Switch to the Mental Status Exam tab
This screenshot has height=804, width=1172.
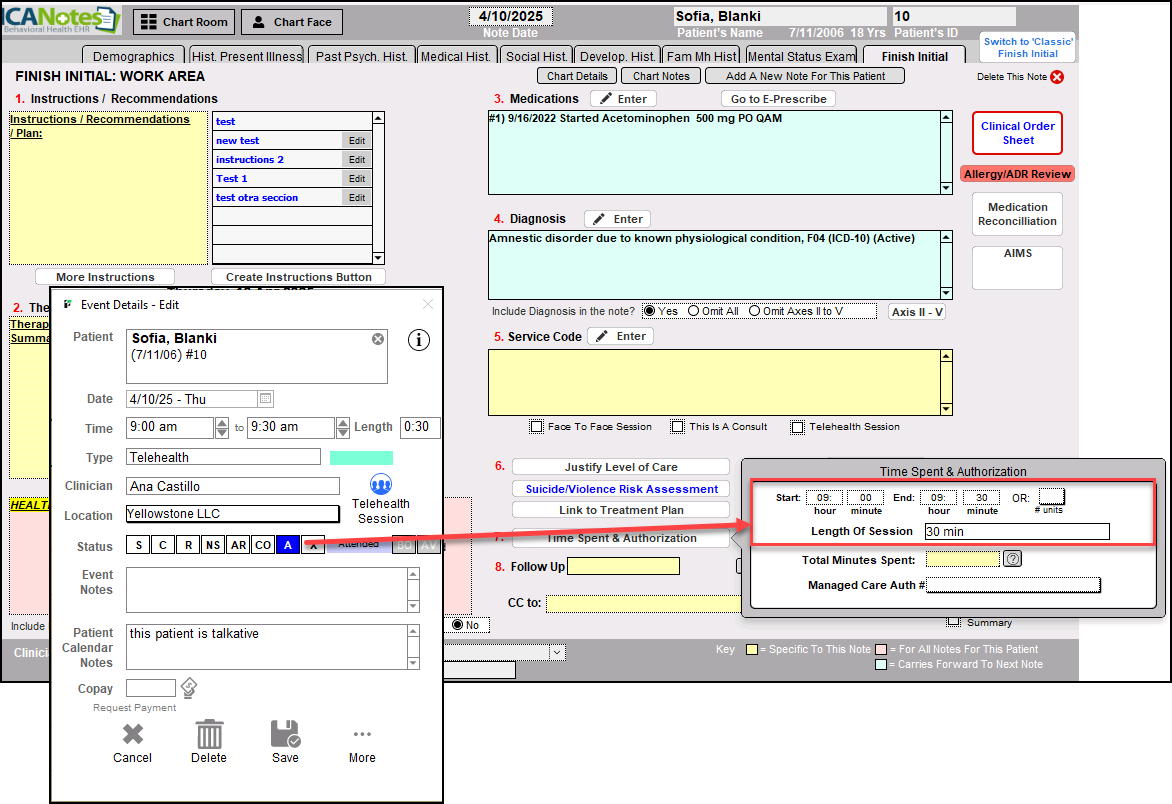(801, 56)
